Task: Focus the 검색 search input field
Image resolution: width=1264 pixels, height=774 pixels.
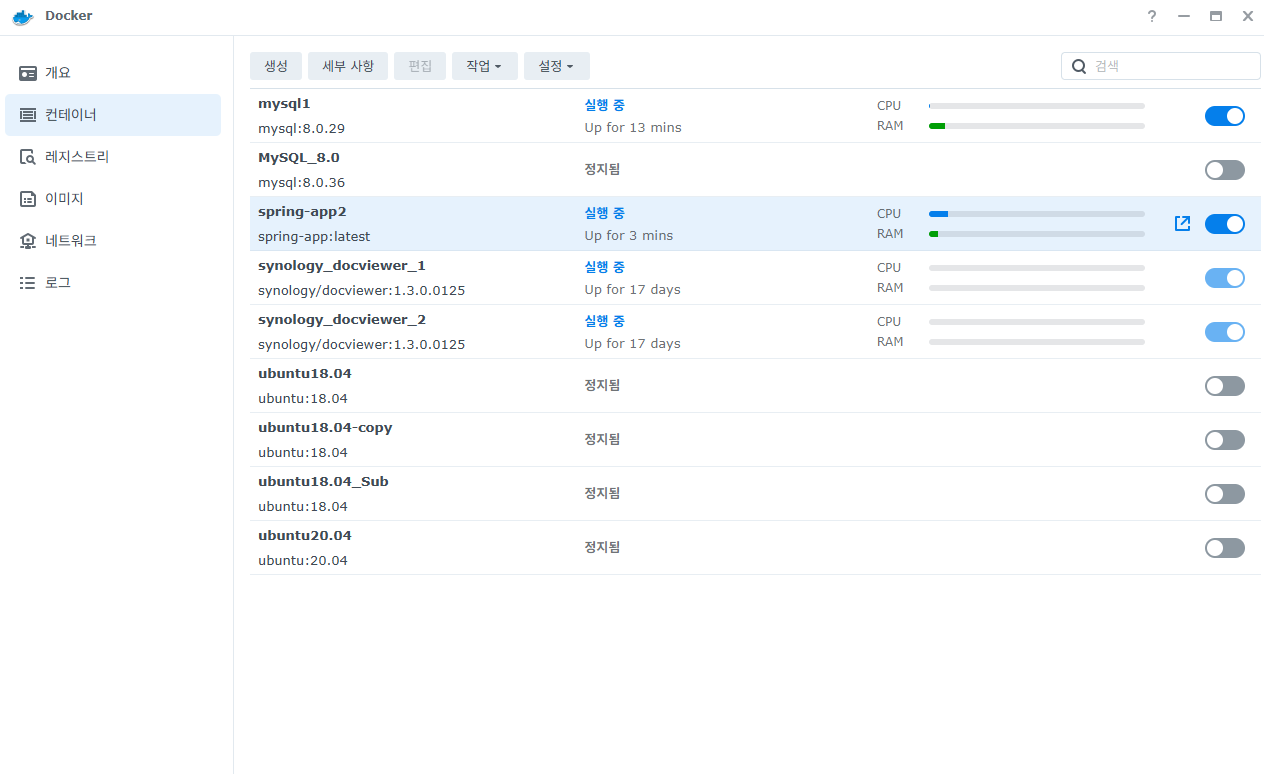Action: point(1161,66)
